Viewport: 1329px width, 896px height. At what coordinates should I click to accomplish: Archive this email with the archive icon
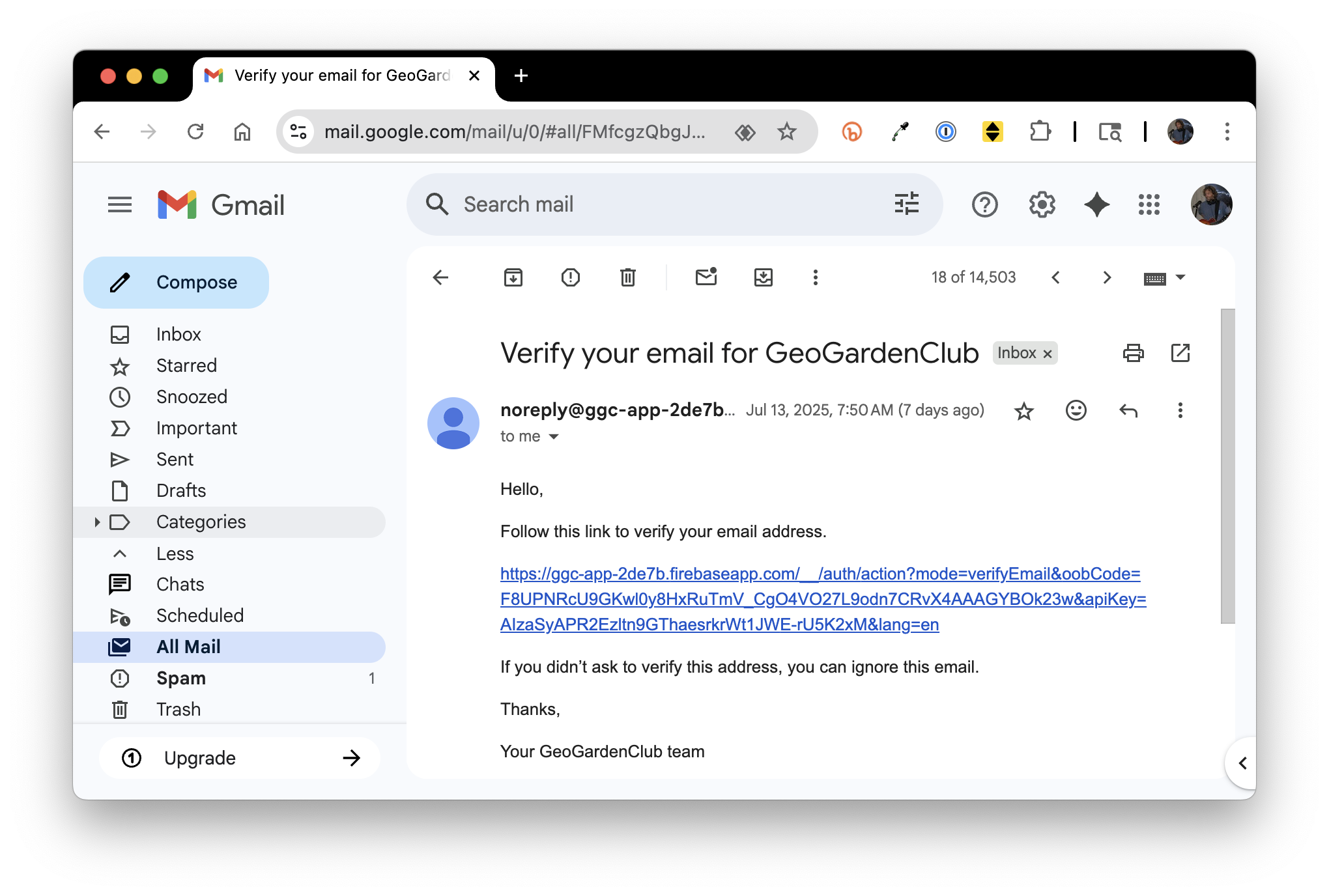513,277
